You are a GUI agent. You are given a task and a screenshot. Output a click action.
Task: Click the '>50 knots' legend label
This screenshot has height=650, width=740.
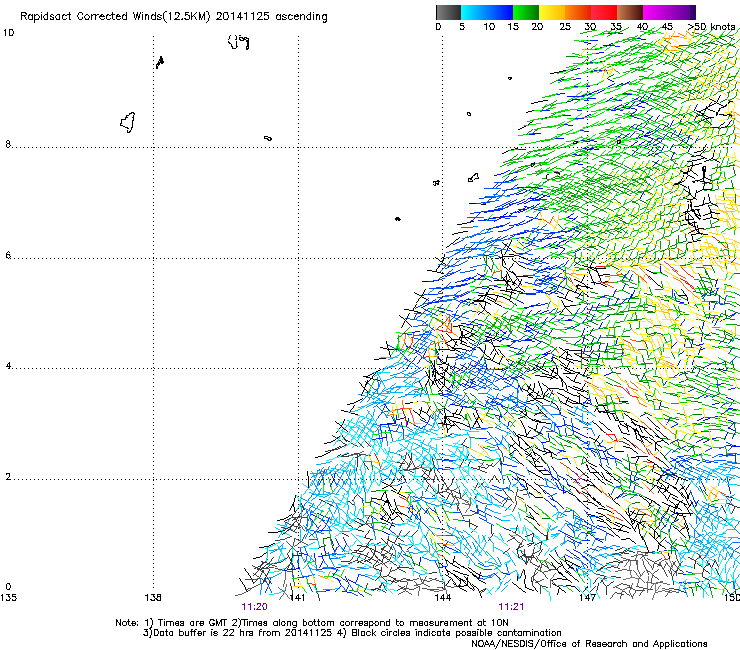point(711,27)
